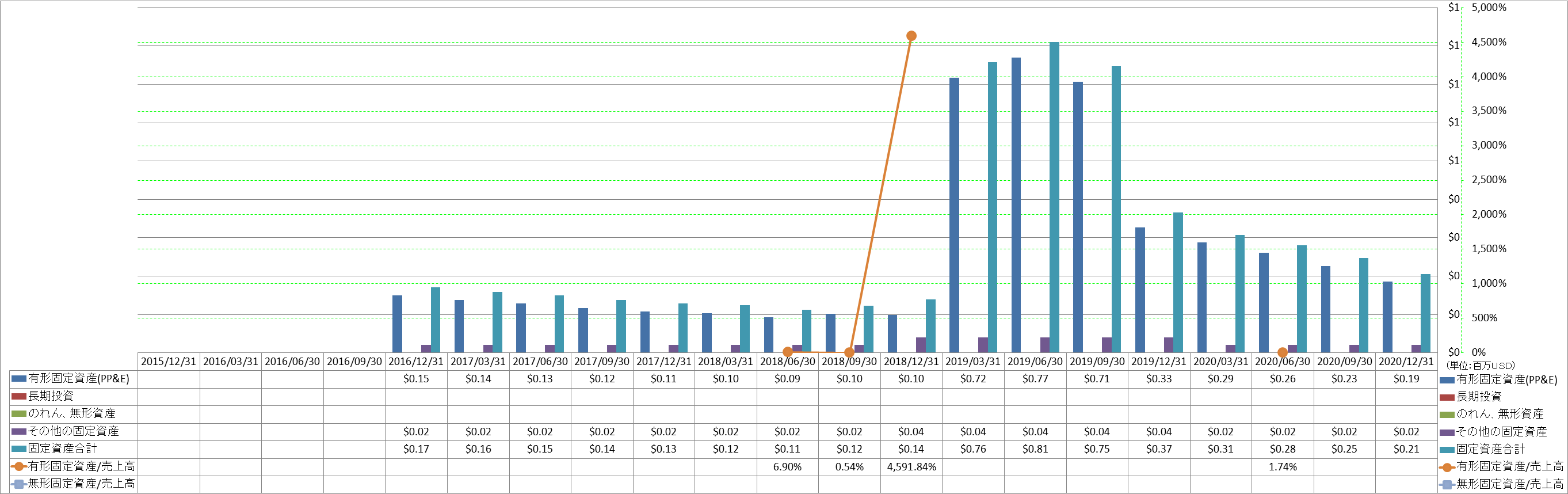Click the 有形固定資産(PP&E) blue legend swatch on left
Viewport: 1568px width, 494px height.
[x=19, y=379]
